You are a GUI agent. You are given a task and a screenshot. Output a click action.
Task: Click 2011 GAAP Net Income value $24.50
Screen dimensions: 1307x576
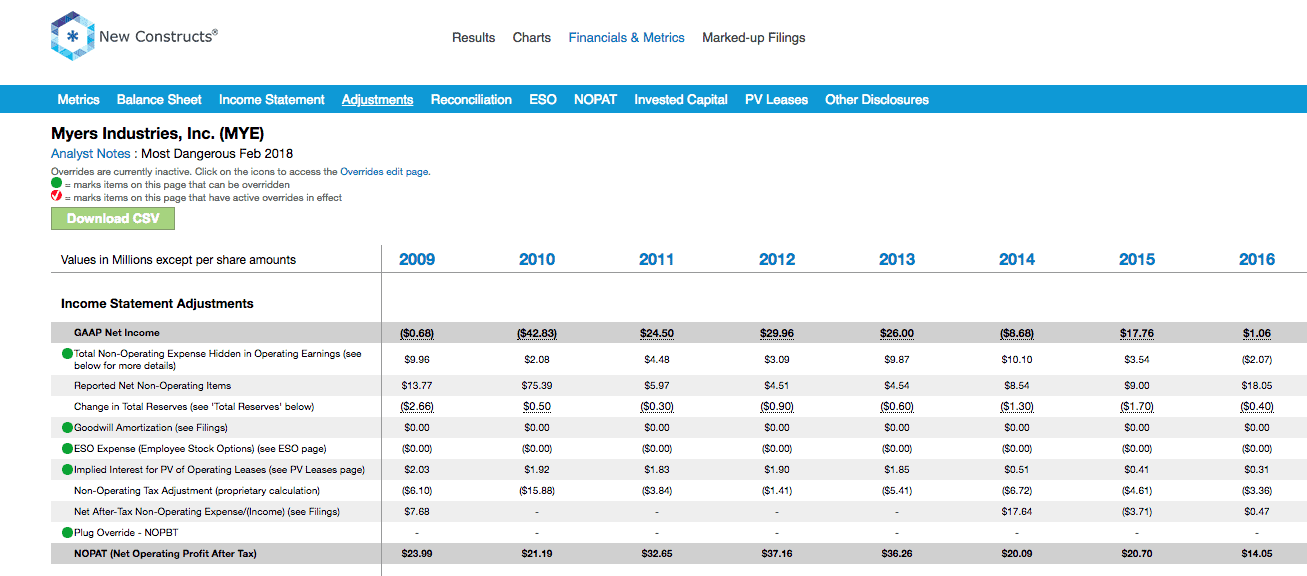click(657, 333)
